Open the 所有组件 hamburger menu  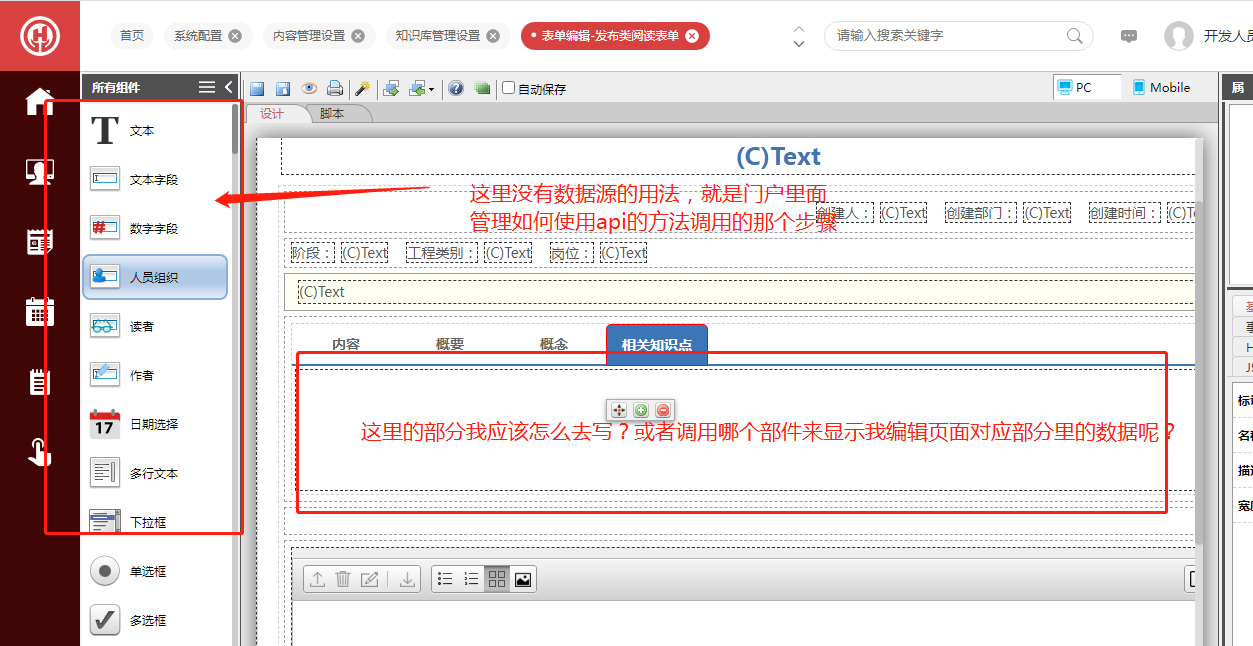[x=207, y=87]
